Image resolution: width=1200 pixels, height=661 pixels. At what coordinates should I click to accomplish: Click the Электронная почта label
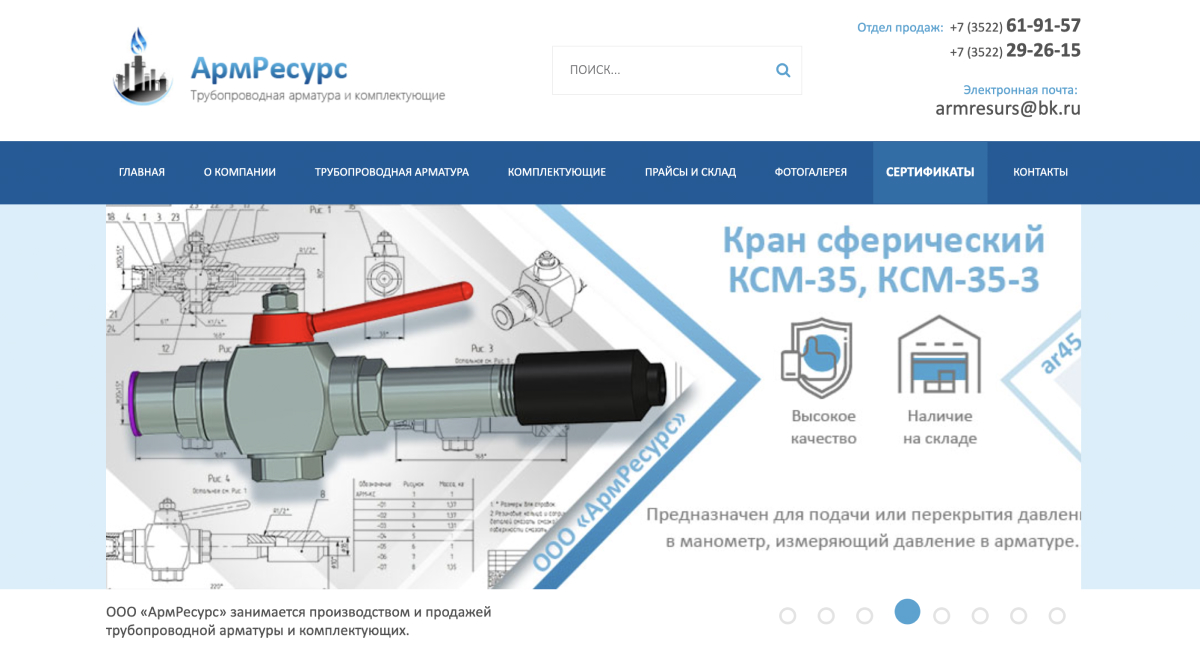(x=1020, y=89)
